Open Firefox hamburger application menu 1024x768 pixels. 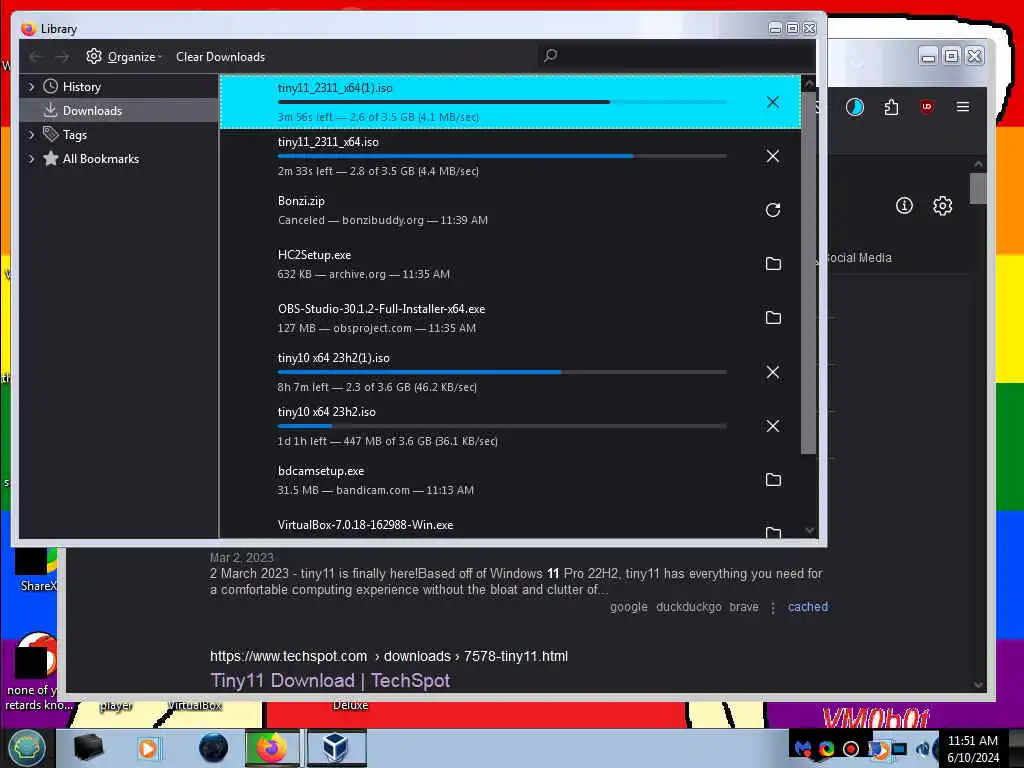coord(963,107)
